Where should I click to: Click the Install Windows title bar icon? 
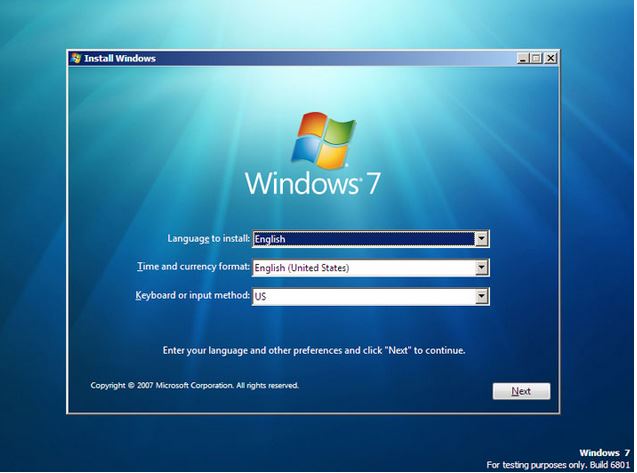pyautogui.click(x=76, y=59)
